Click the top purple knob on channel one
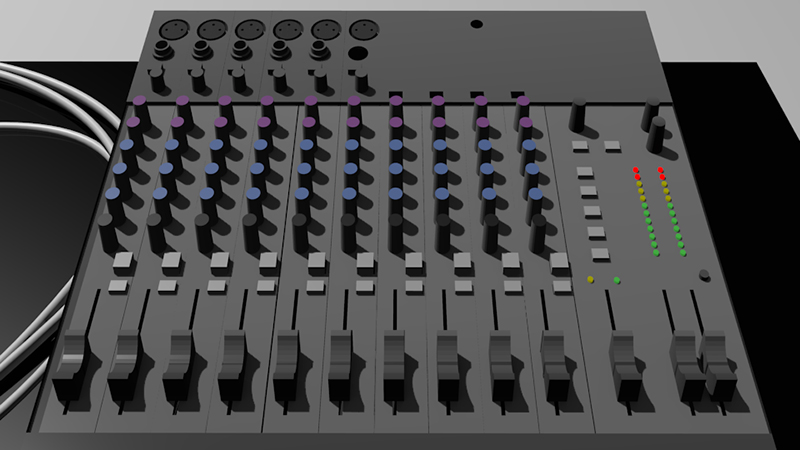This screenshot has width=800, height=450. (x=140, y=100)
